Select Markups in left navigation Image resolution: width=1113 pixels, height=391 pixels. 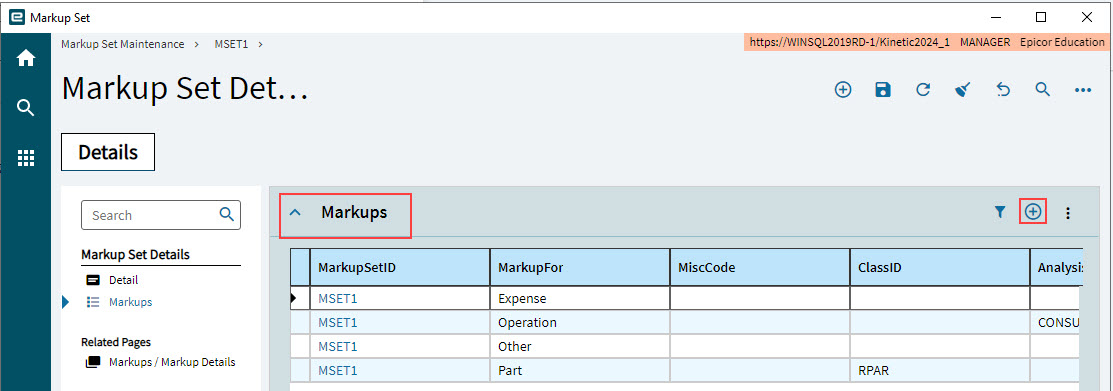pyautogui.click(x=131, y=302)
